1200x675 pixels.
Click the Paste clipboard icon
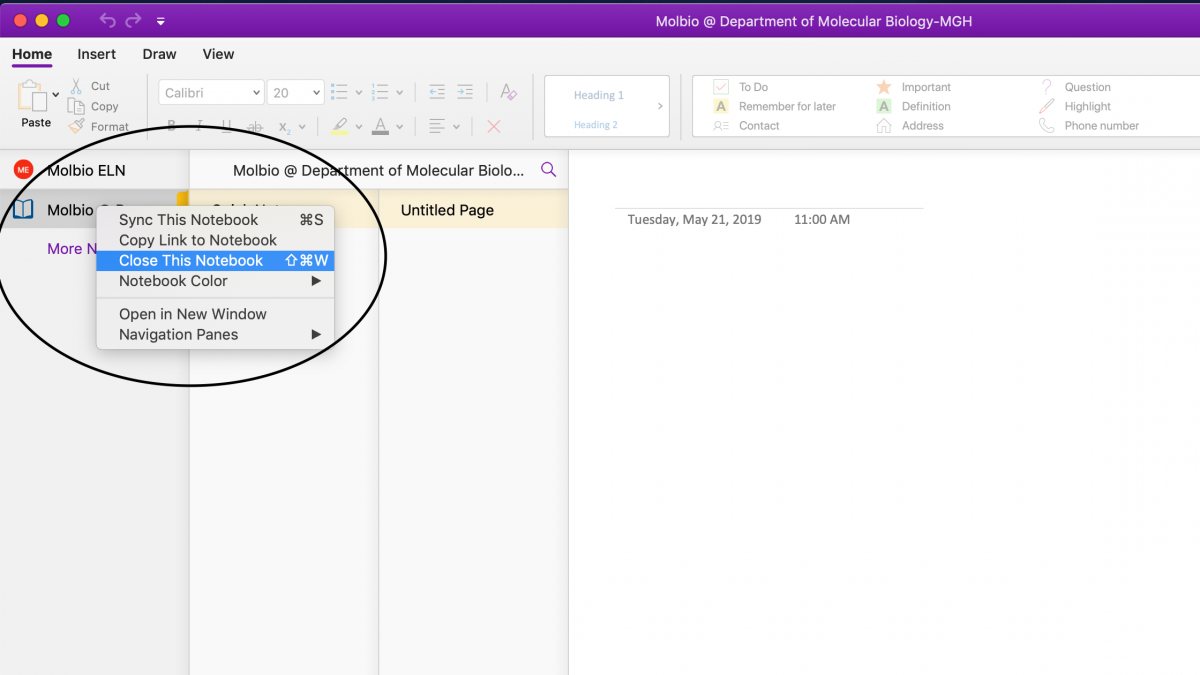click(31, 97)
